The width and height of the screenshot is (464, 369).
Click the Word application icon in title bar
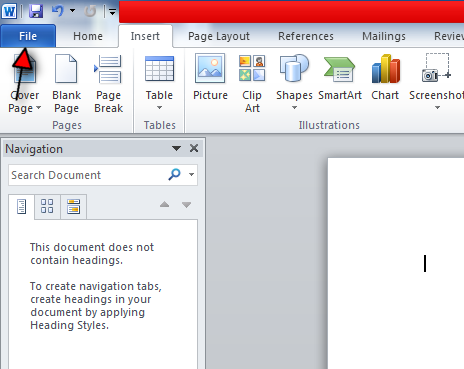point(9,11)
